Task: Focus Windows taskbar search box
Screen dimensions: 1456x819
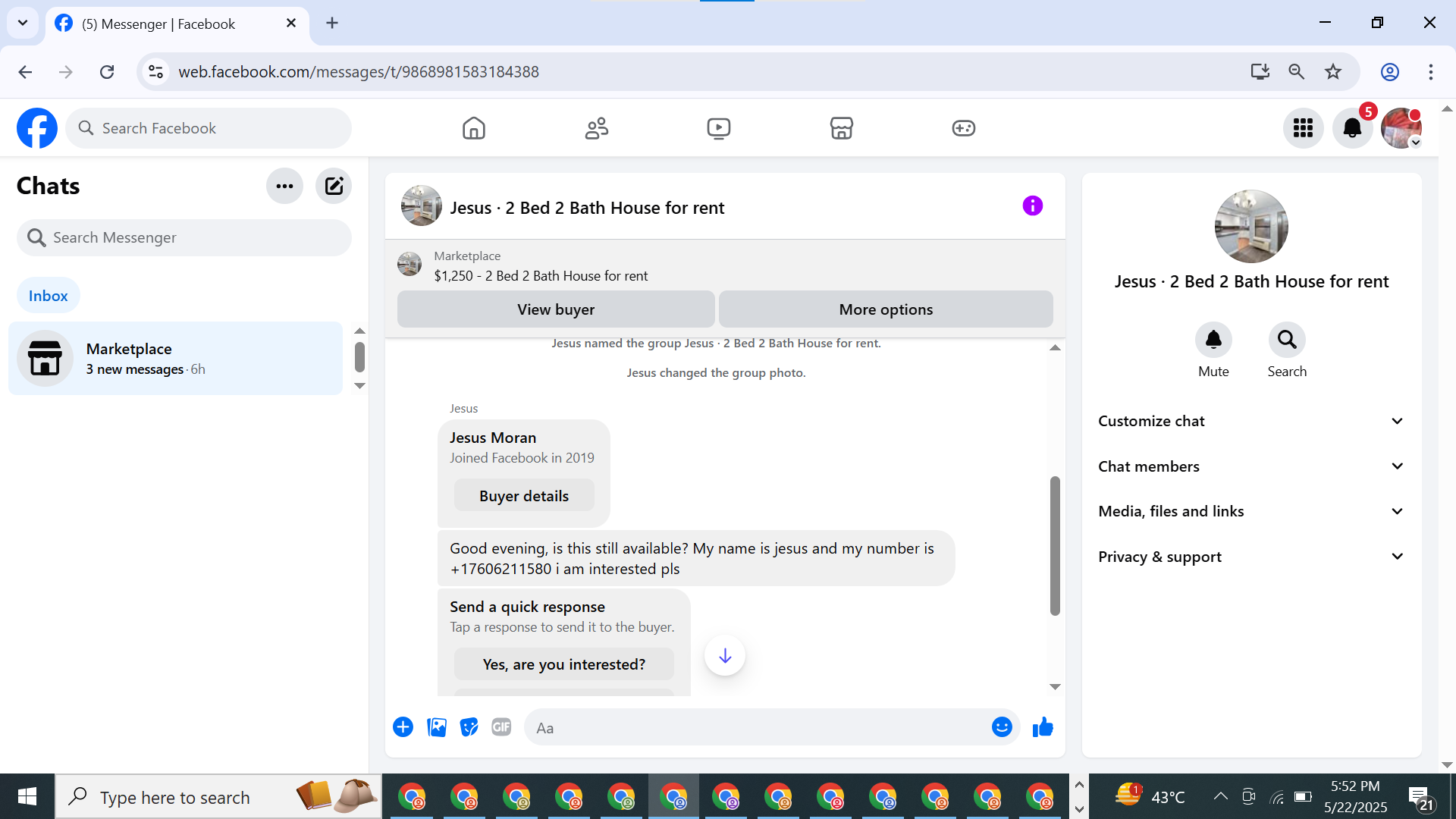Action: pyautogui.click(x=218, y=796)
